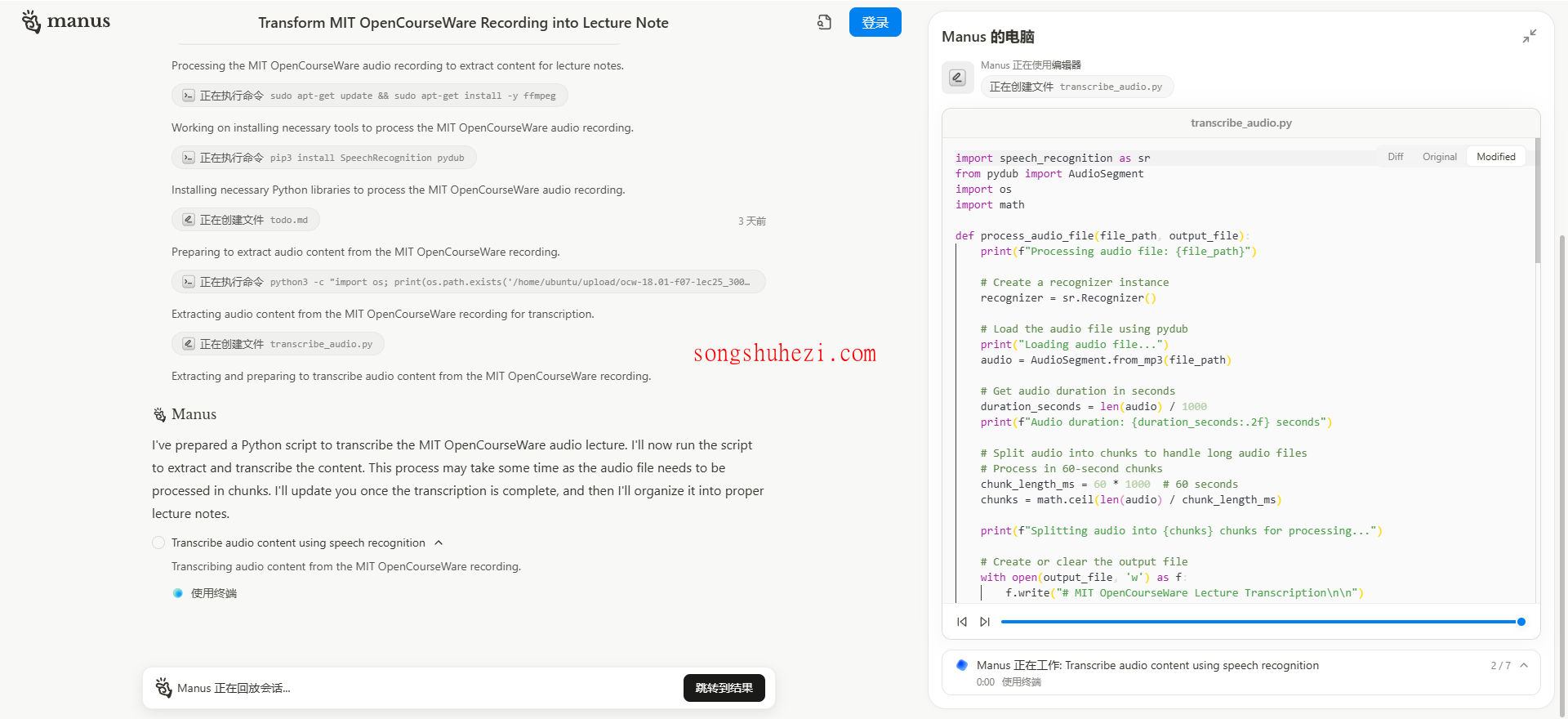Open the copy/share document icon beside login
The height and width of the screenshot is (719, 1568).
pyautogui.click(x=824, y=22)
